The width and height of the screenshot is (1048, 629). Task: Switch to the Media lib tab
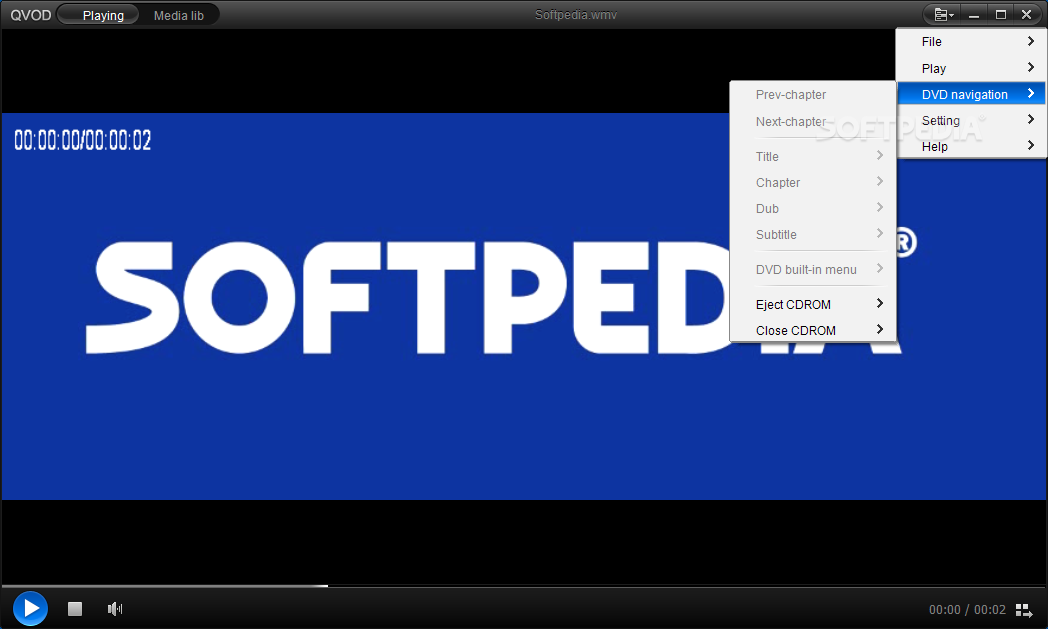[x=178, y=15]
